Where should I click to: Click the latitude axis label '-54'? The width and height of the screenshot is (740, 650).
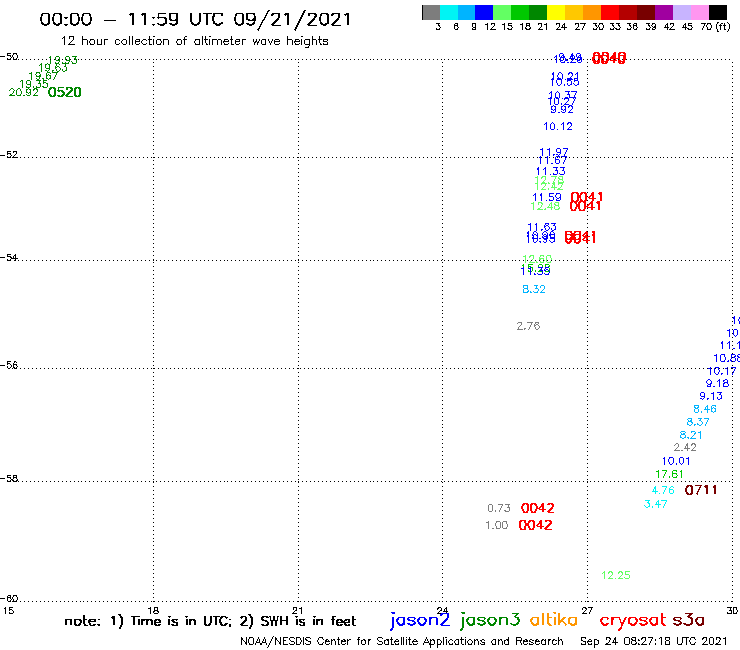[x=9, y=258]
